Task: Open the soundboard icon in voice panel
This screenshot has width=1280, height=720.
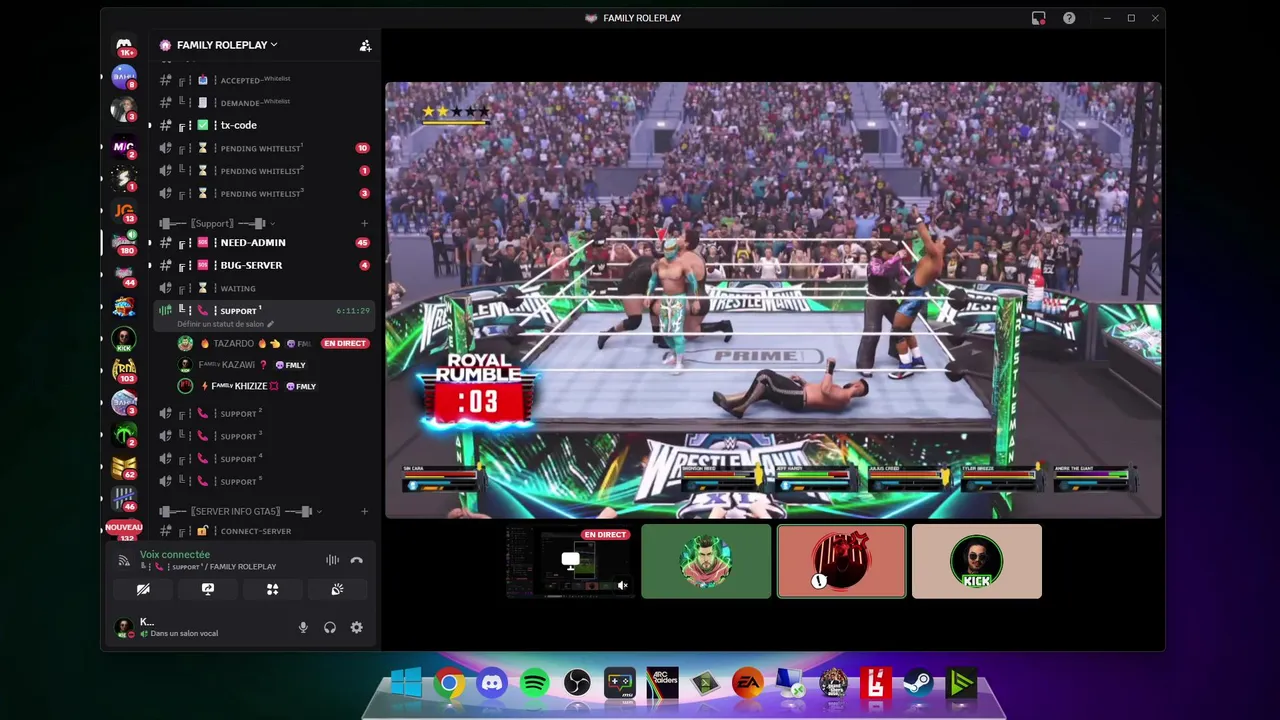Action: tap(337, 589)
